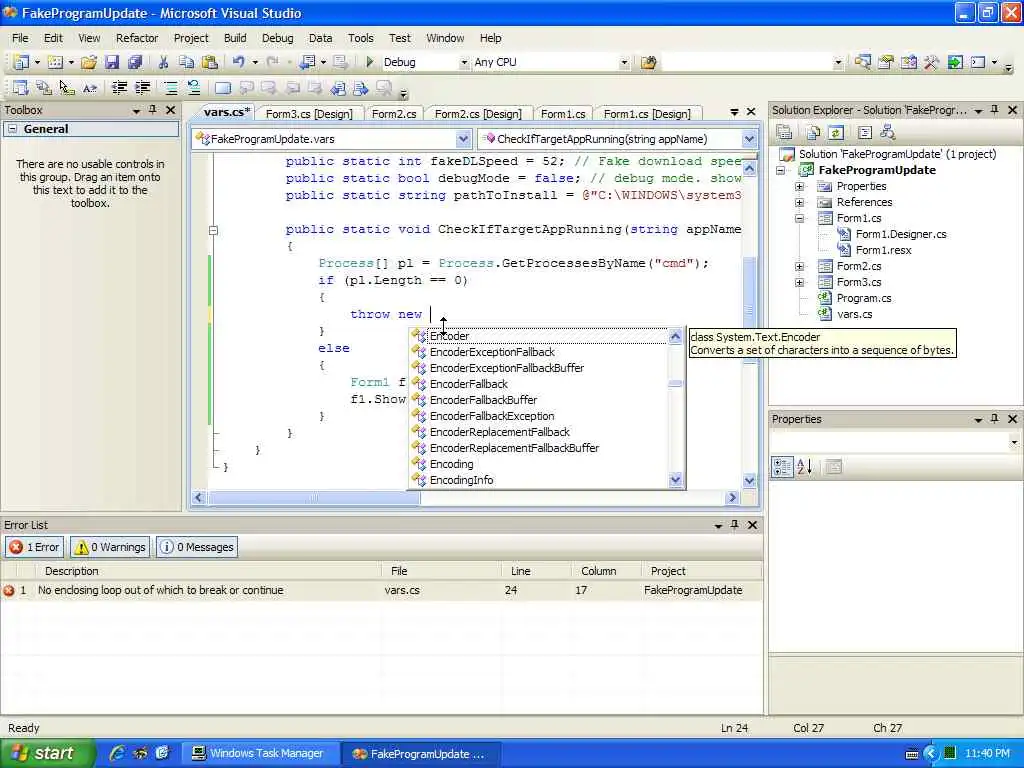This screenshot has height=768, width=1024.
Task: Open Solution Explorer from the main toolbar icon
Action: point(863,62)
